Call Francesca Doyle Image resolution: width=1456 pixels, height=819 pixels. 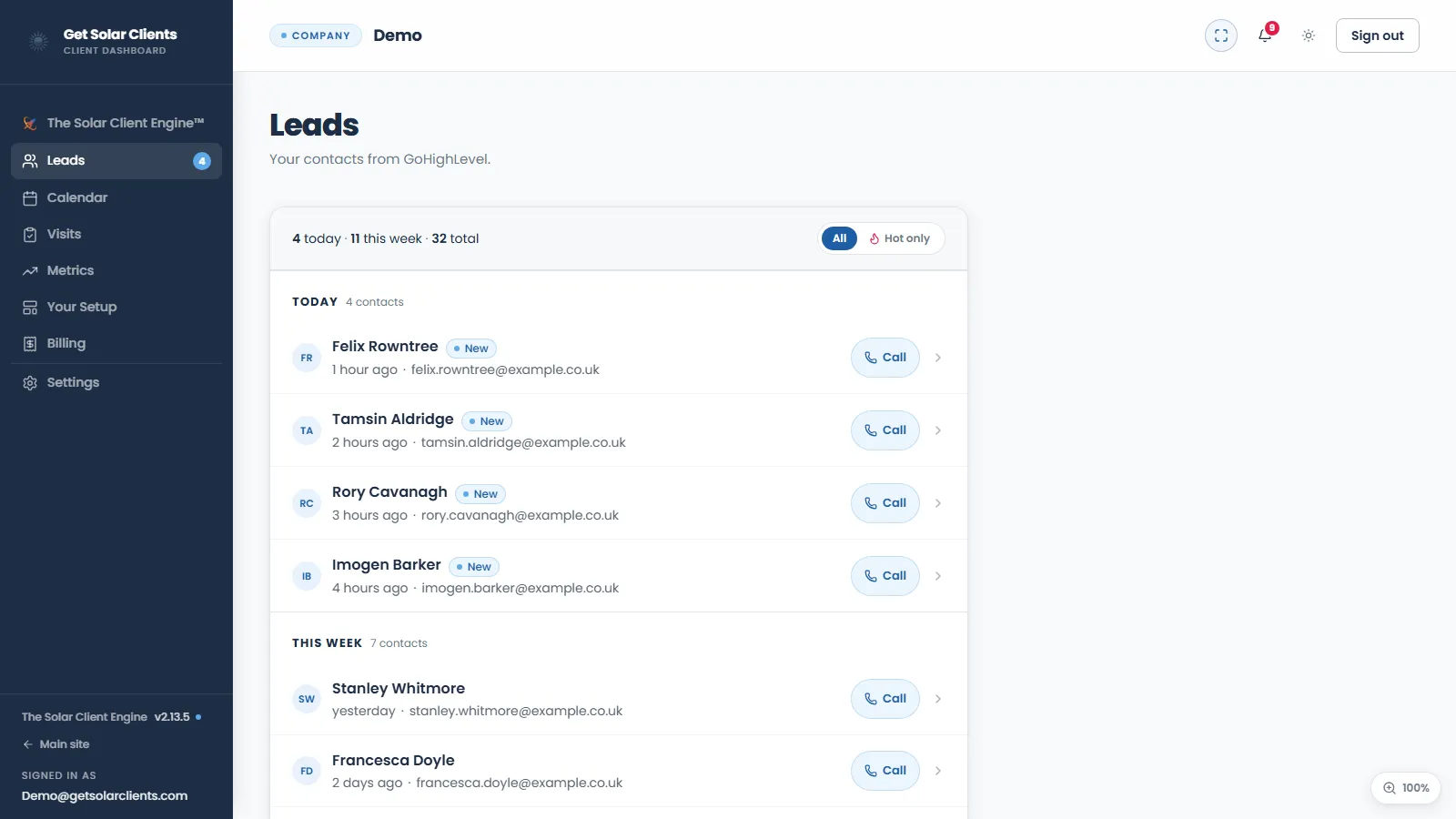click(x=885, y=771)
